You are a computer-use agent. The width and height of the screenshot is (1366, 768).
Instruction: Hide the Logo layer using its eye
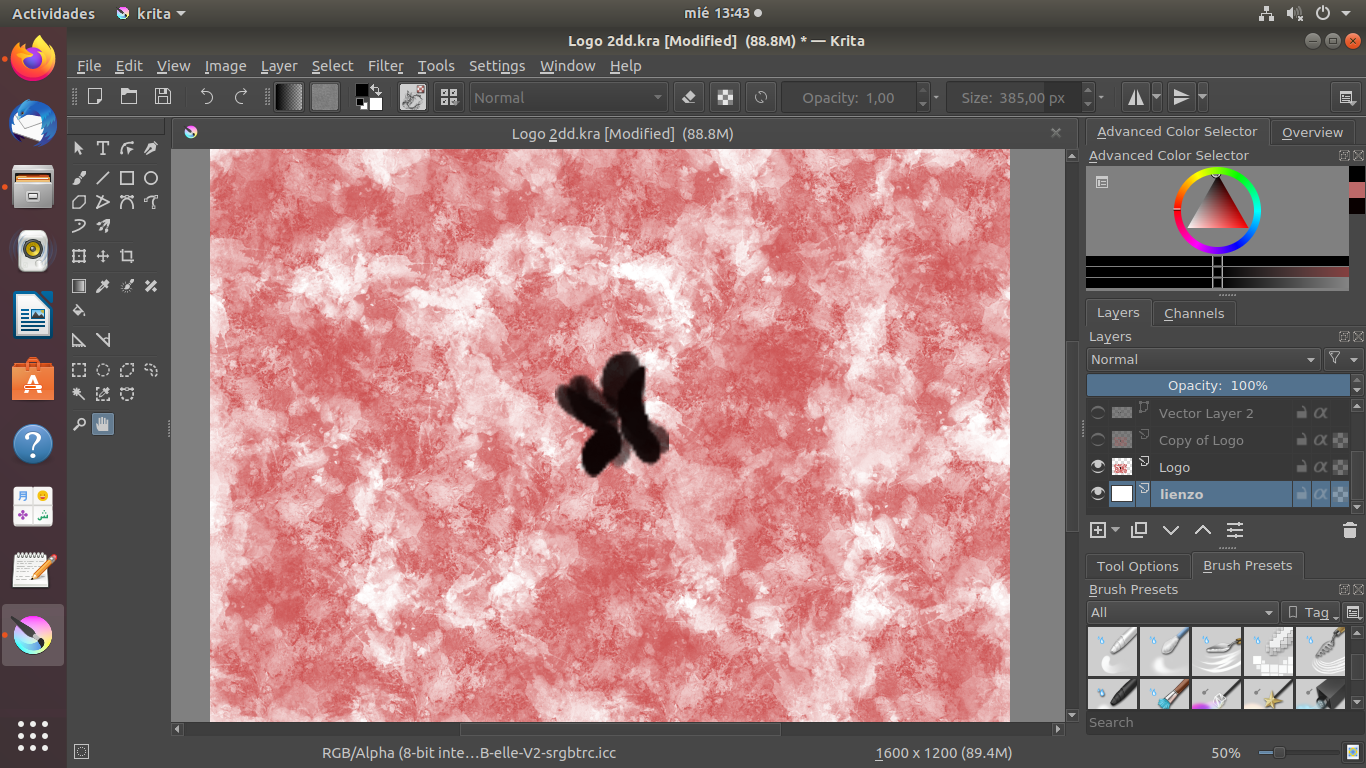(x=1098, y=467)
